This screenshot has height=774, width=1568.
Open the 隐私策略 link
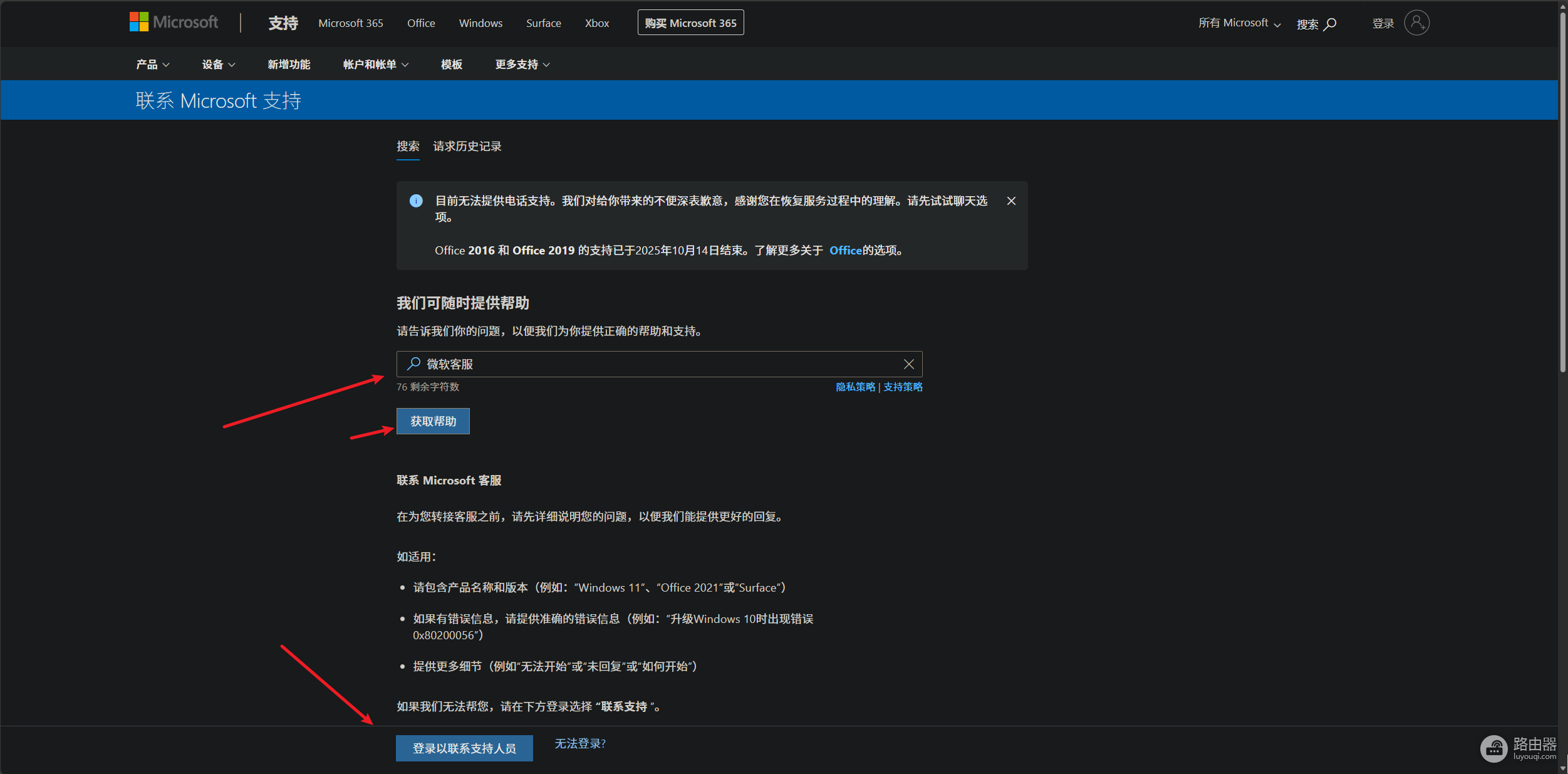855,387
